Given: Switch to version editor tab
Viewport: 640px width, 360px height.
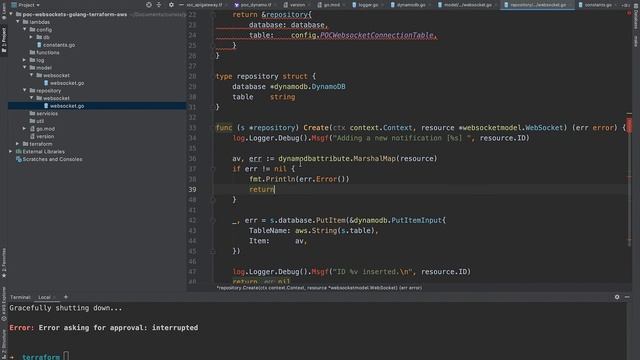Looking at the screenshot, I should click(x=297, y=5).
